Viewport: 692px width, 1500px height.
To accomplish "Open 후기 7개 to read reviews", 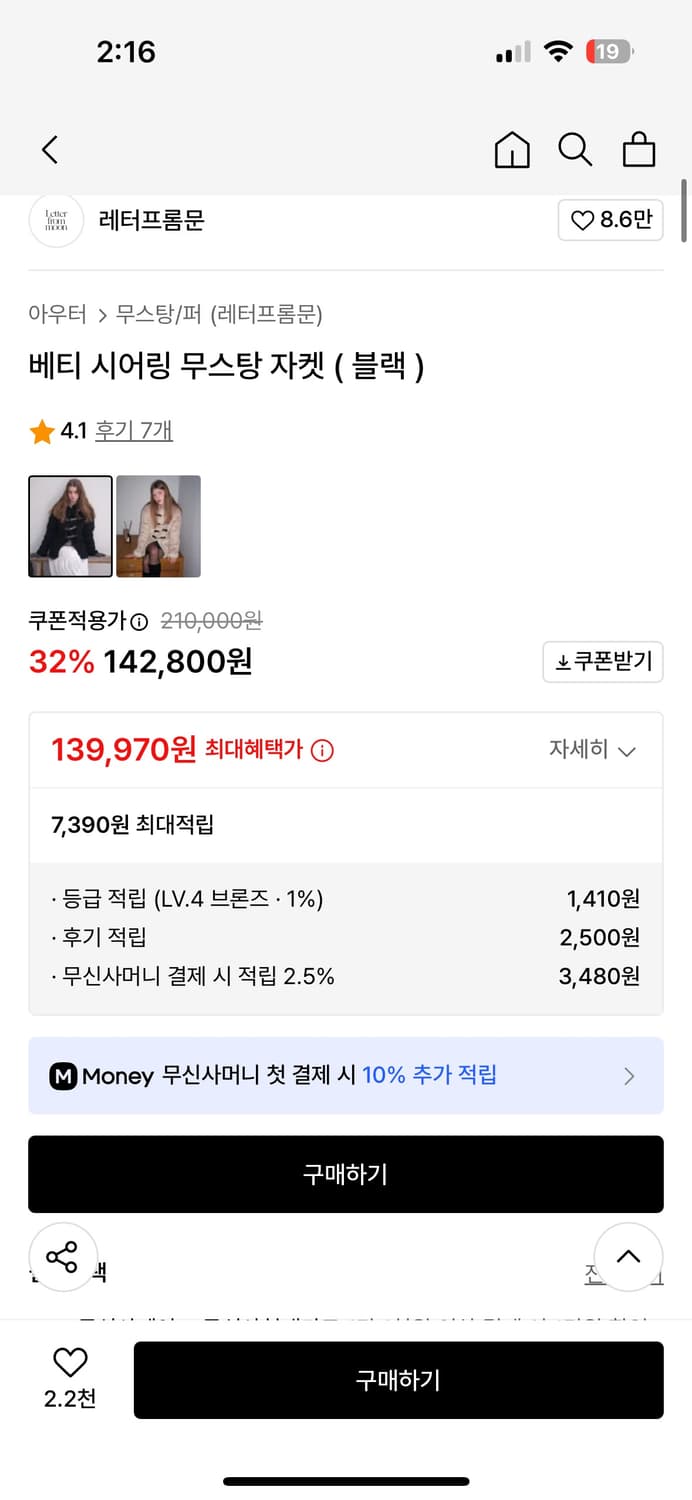I will [134, 430].
